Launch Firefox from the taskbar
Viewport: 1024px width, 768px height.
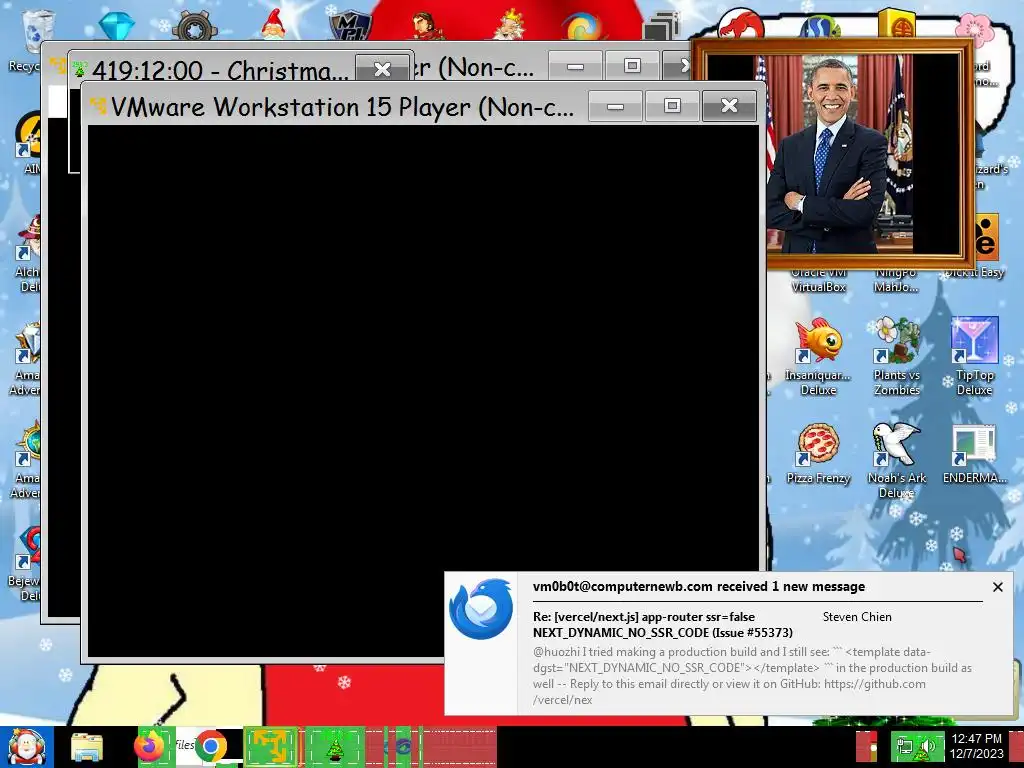click(150, 746)
